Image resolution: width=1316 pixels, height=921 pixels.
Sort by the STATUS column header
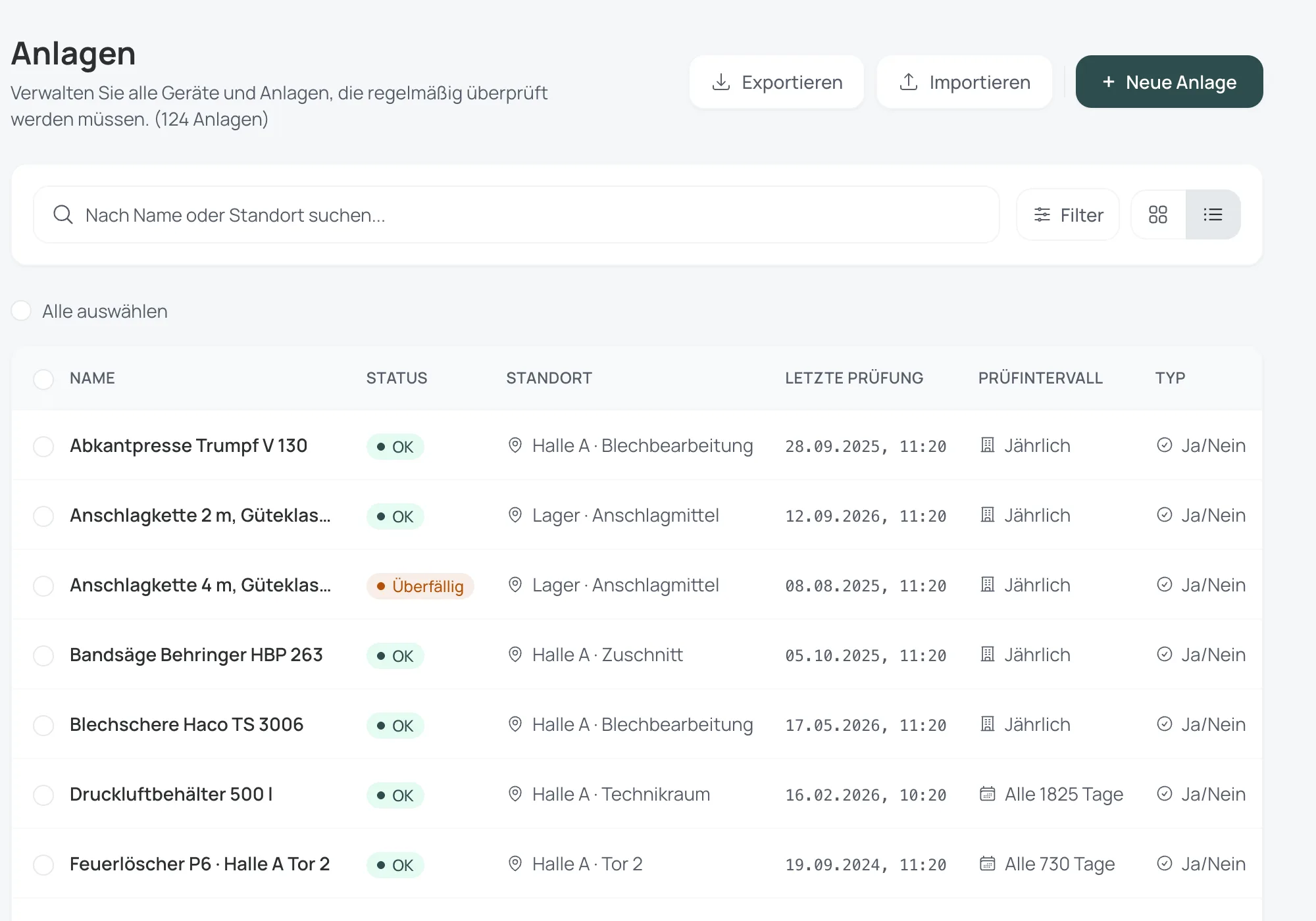pos(397,378)
